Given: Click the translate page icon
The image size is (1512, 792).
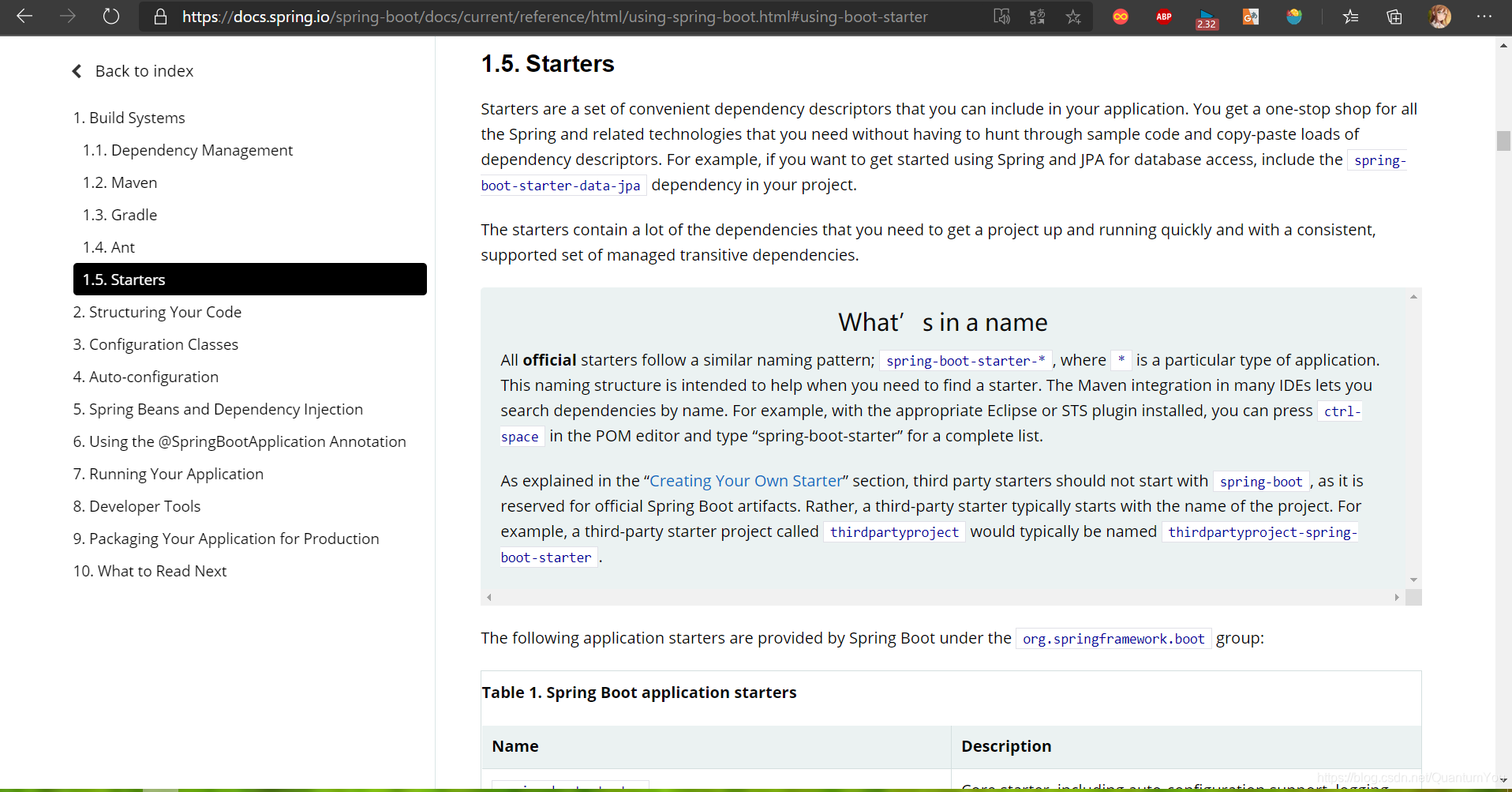Looking at the screenshot, I should (1038, 17).
